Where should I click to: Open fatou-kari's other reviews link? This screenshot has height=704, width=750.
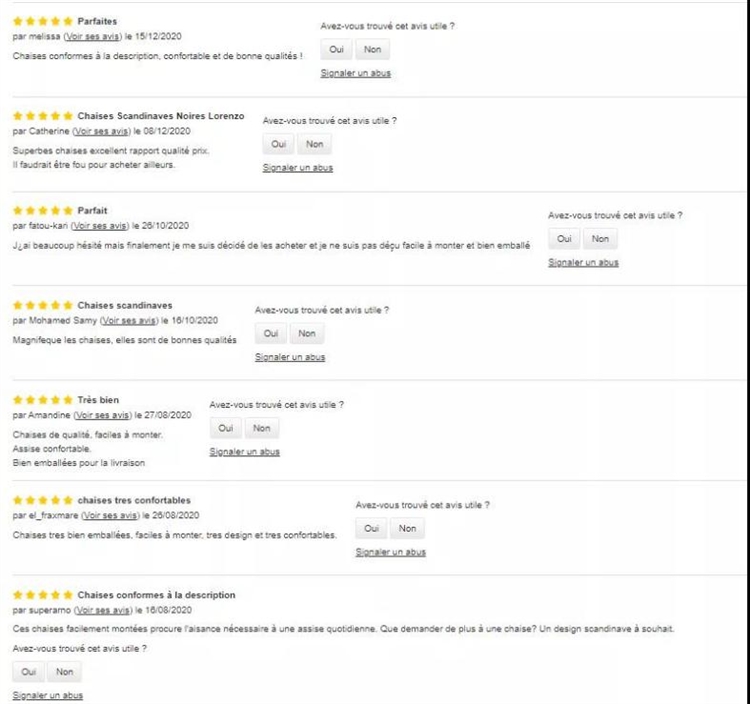point(100,226)
